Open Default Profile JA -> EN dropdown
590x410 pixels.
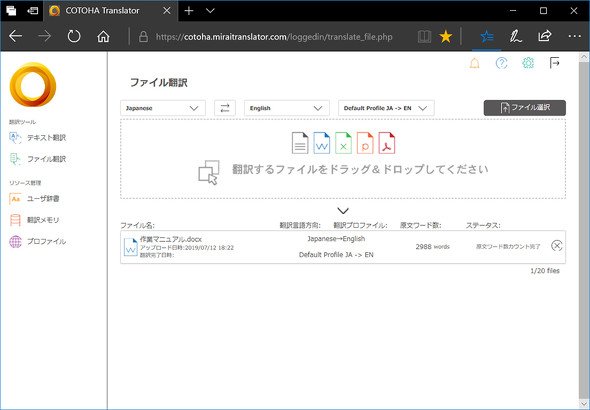pos(386,108)
